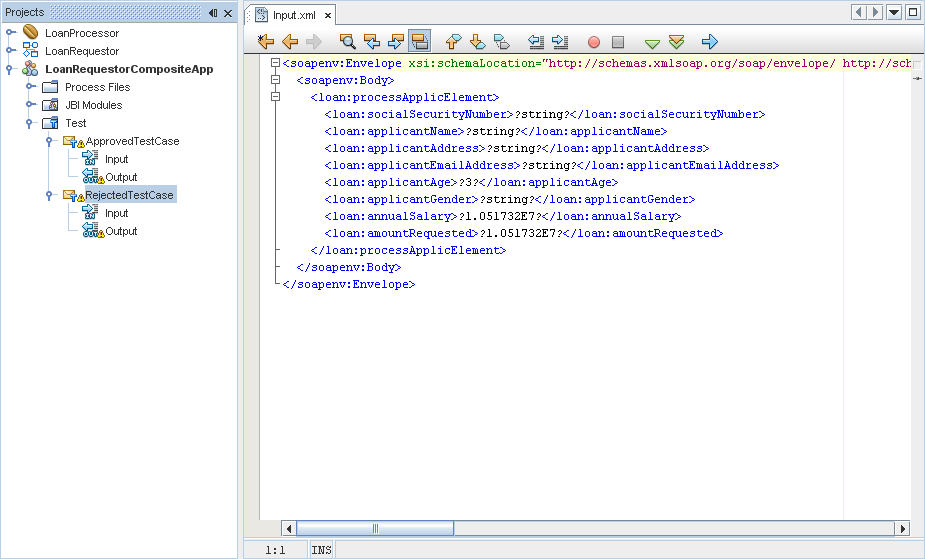Collapse soapenv:Envelope code fold

click(x=275, y=63)
